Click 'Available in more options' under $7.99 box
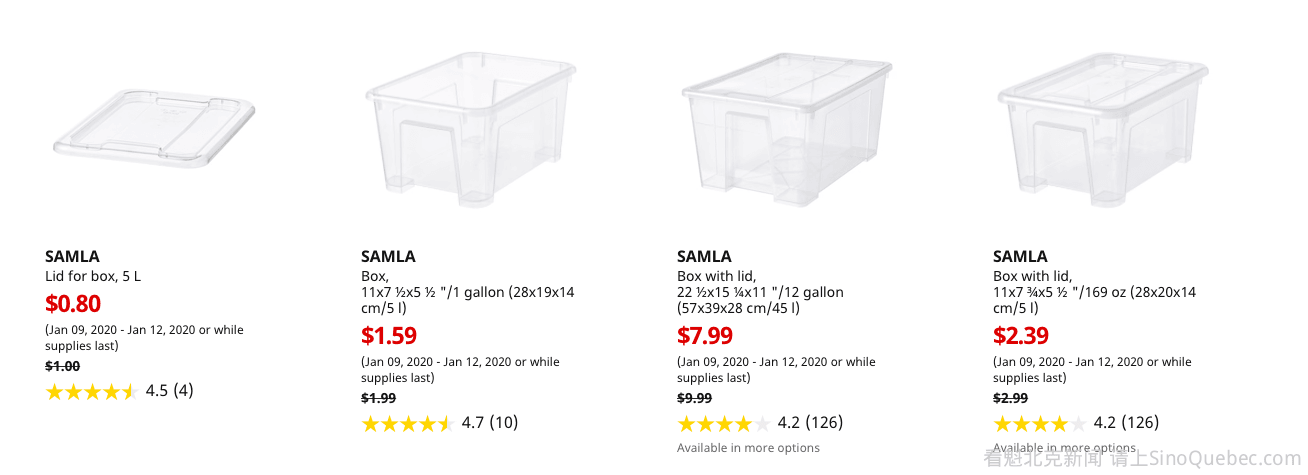 pyautogui.click(x=748, y=448)
